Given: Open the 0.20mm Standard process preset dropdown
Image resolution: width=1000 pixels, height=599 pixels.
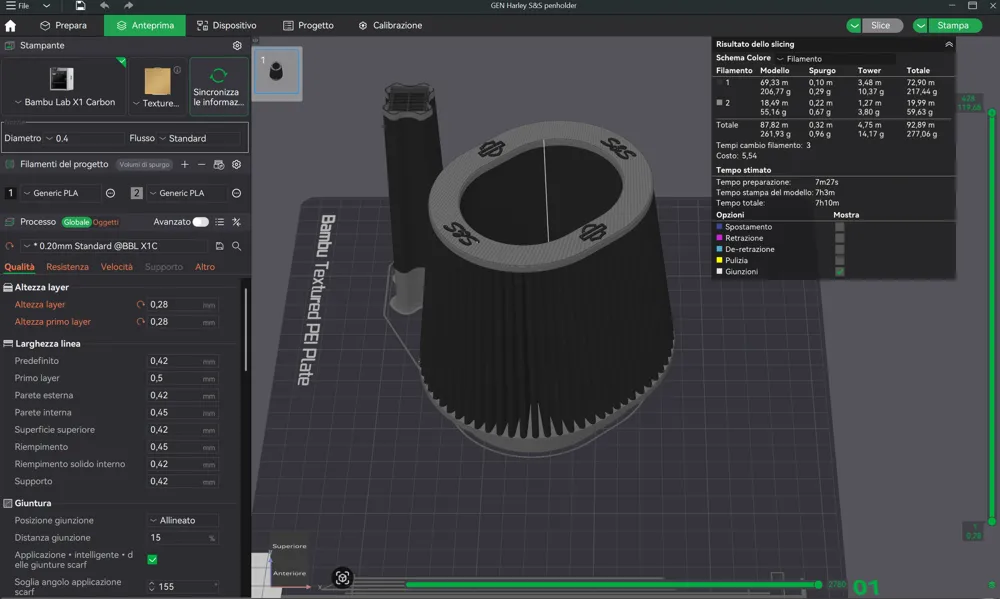Looking at the screenshot, I should (115, 246).
